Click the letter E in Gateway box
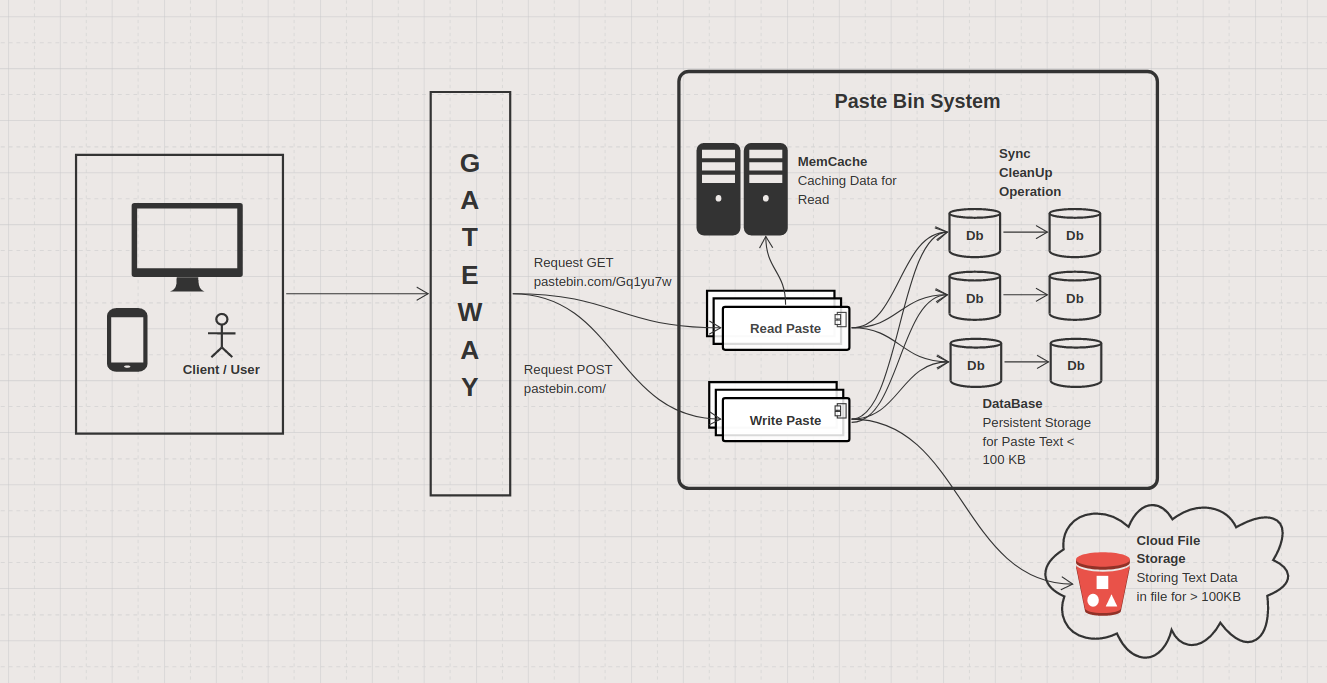This screenshot has width=1327, height=683. [470, 275]
